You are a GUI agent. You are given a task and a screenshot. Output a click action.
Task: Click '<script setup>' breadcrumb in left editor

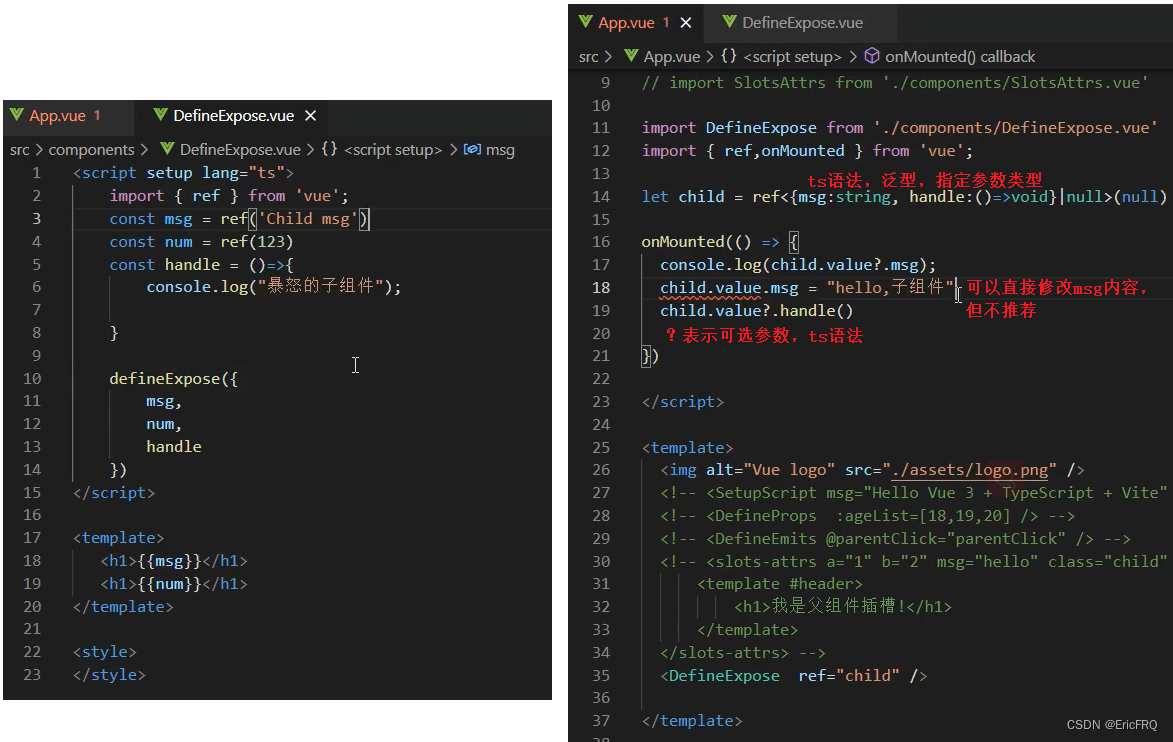tap(393, 150)
